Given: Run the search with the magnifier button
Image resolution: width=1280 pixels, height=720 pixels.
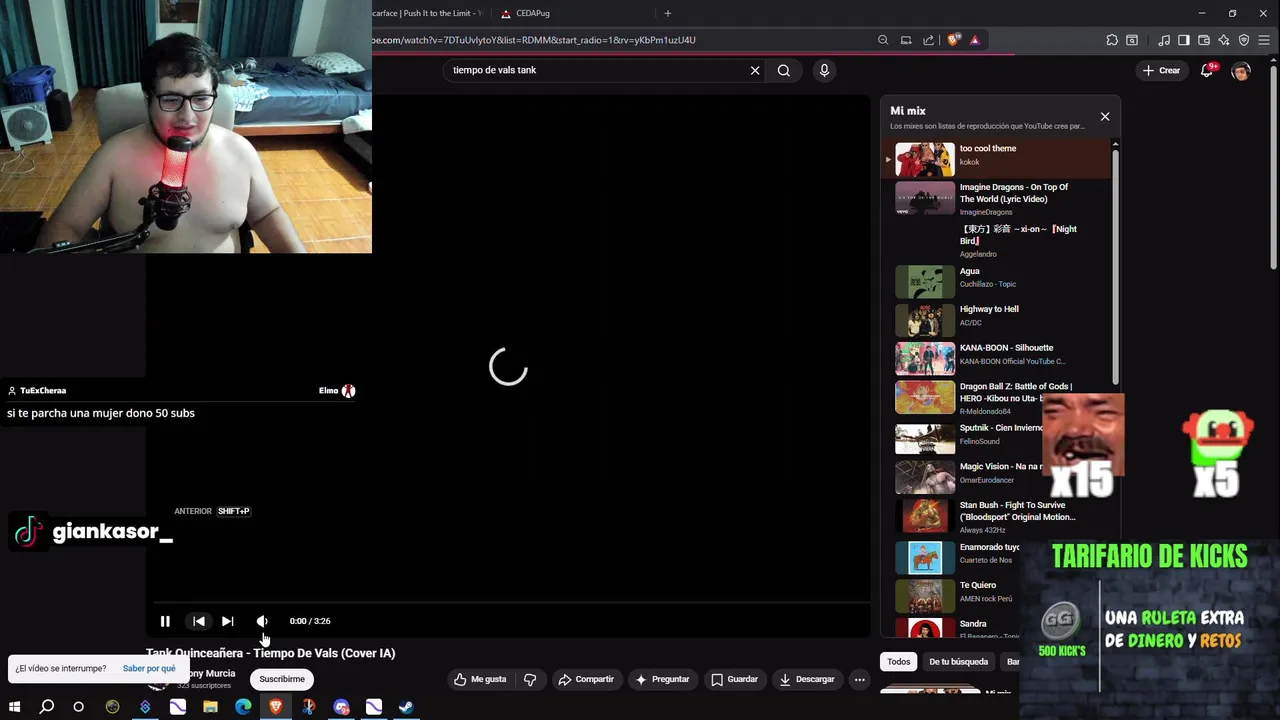Looking at the screenshot, I should tap(784, 70).
